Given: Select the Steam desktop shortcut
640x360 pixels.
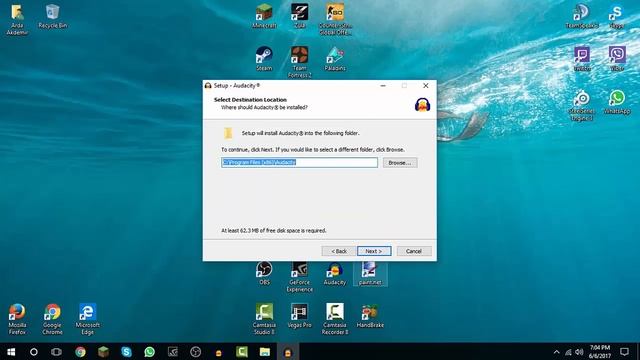Looking at the screenshot, I should point(264,59).
